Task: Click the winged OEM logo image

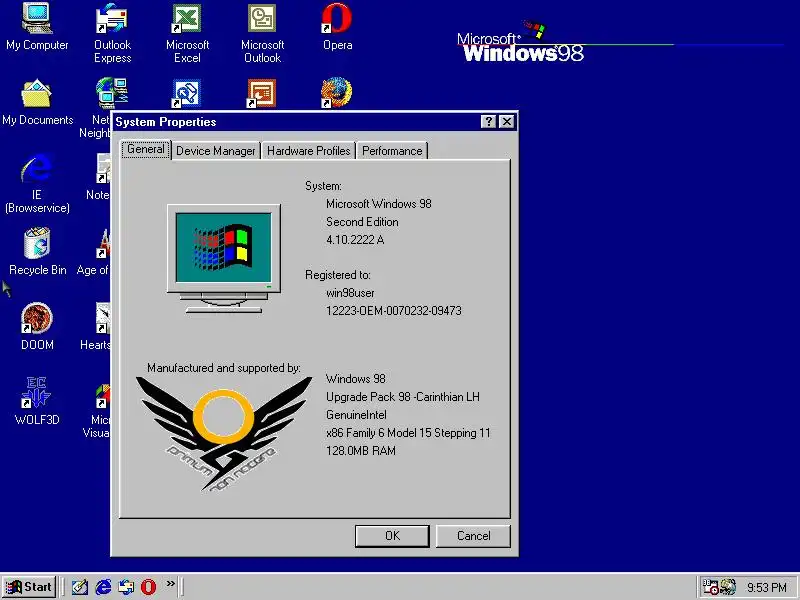Action: (223, 434)
